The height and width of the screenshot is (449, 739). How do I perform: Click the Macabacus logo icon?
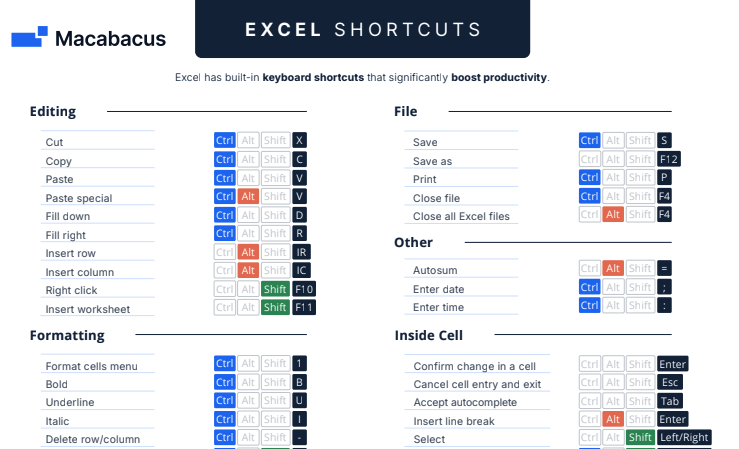pyautogui.click(x=29, y=37)
